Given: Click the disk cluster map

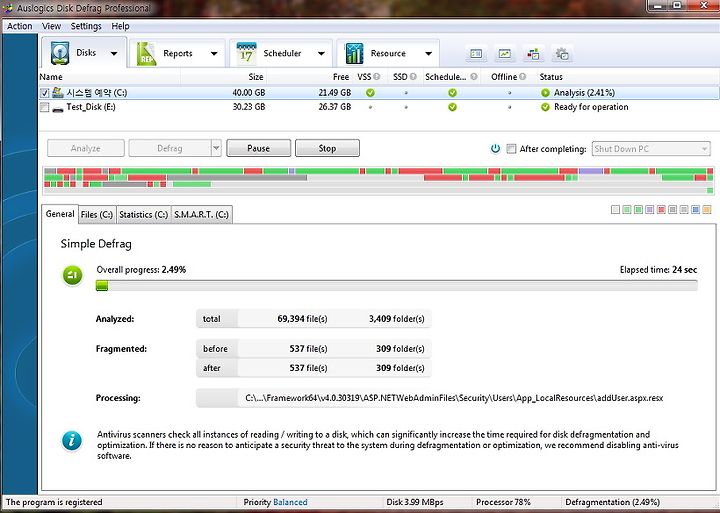Looking at the screenshot, I should pos(379,180).
